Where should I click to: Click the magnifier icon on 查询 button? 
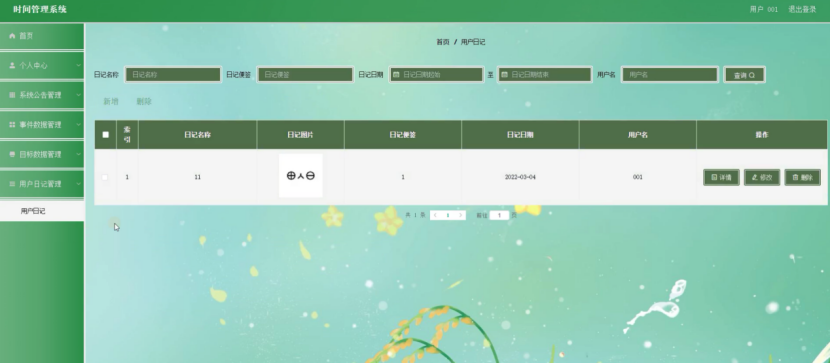752,76
